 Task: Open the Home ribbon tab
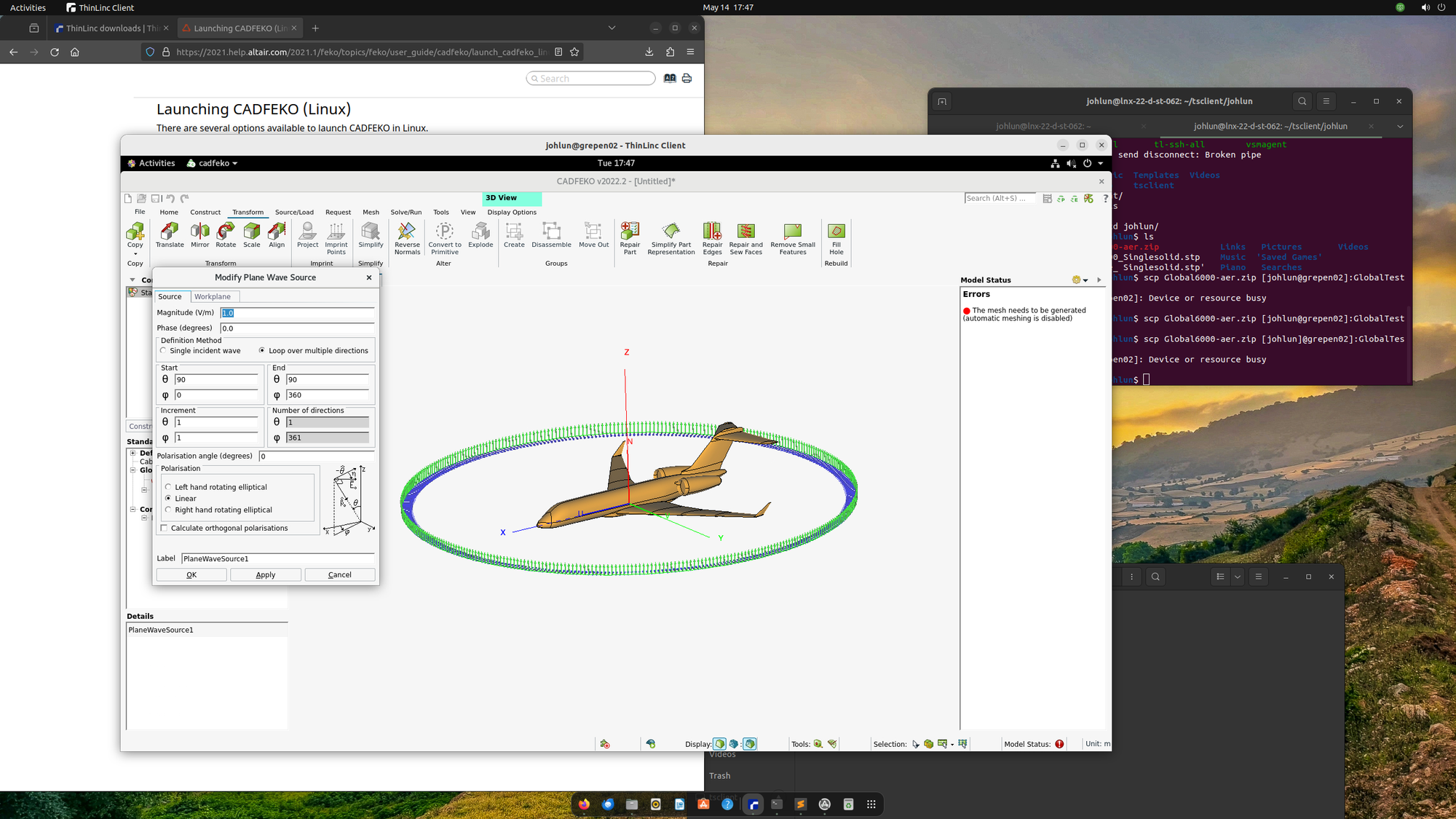point(169,213)
